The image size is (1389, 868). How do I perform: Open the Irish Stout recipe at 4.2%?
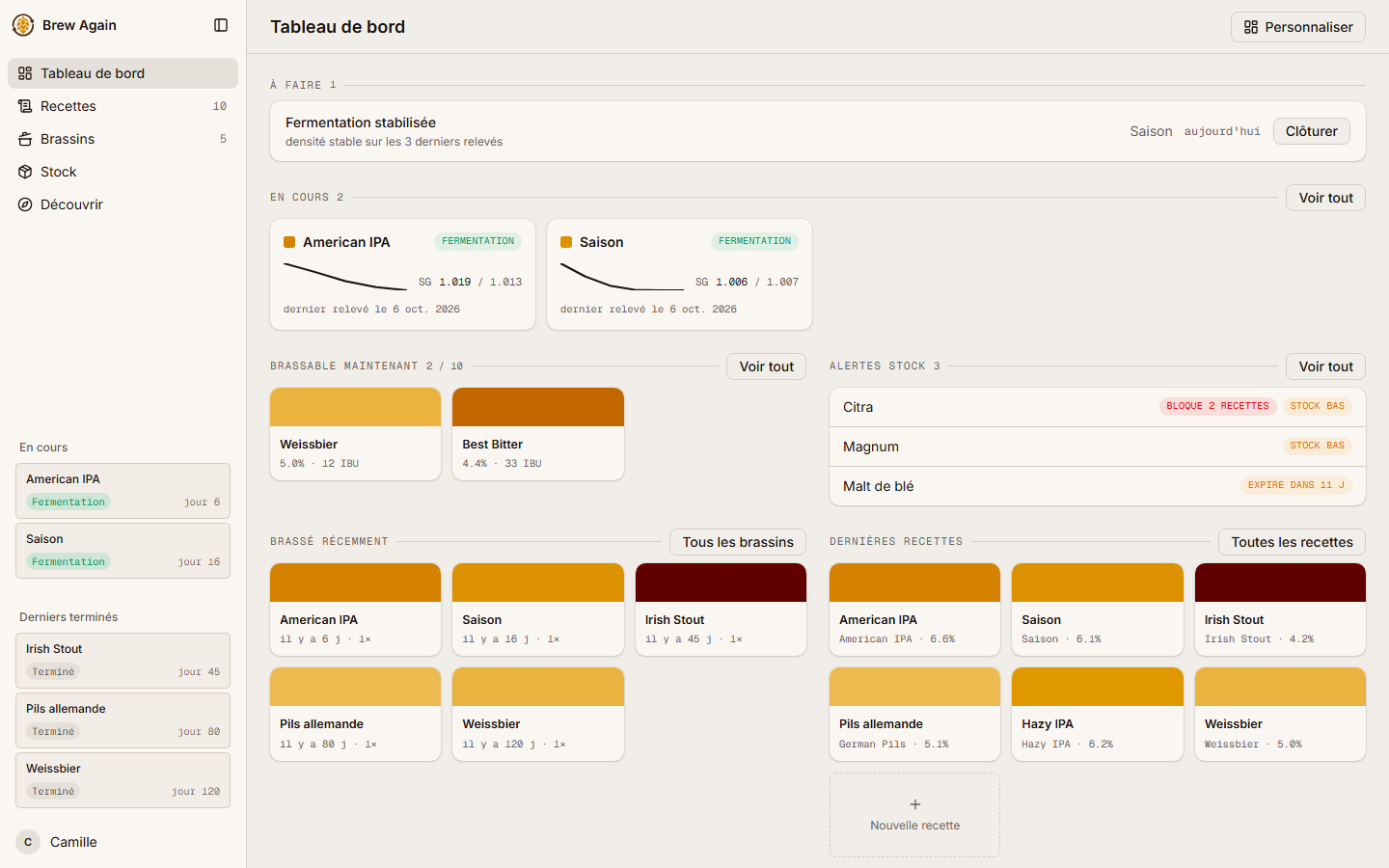[x=1280, y=610]
